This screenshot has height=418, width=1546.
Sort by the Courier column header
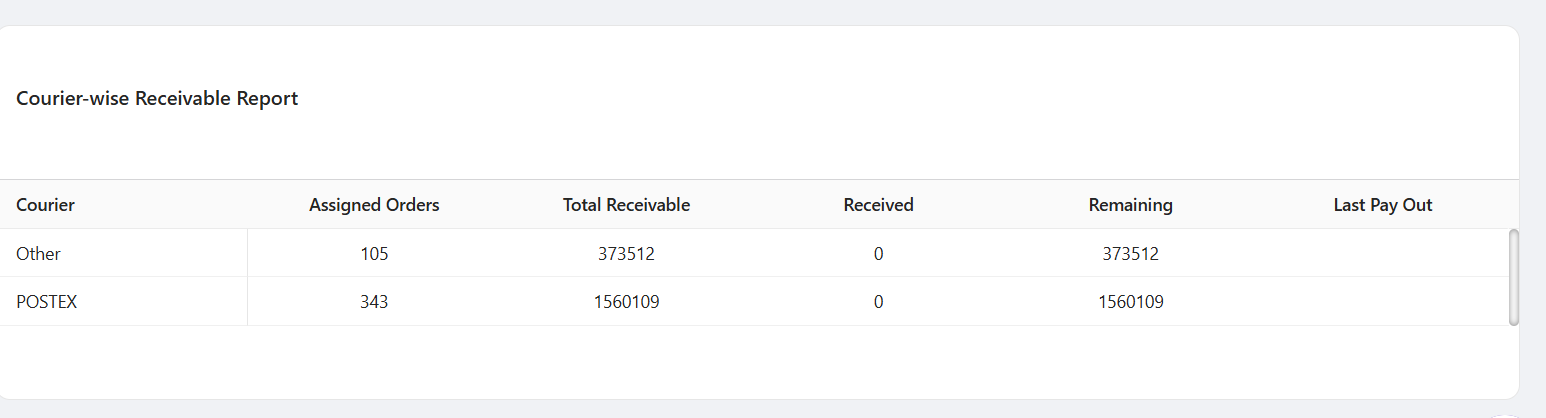45,205
